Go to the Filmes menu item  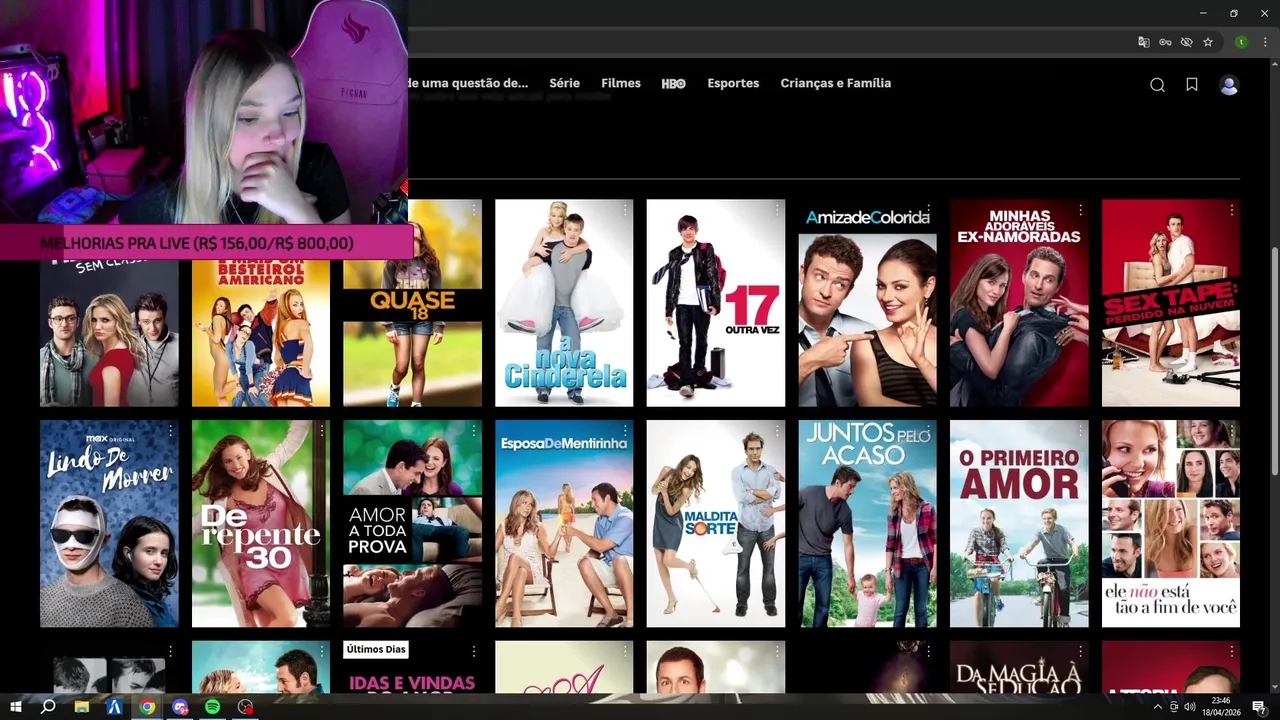[621, 83]
